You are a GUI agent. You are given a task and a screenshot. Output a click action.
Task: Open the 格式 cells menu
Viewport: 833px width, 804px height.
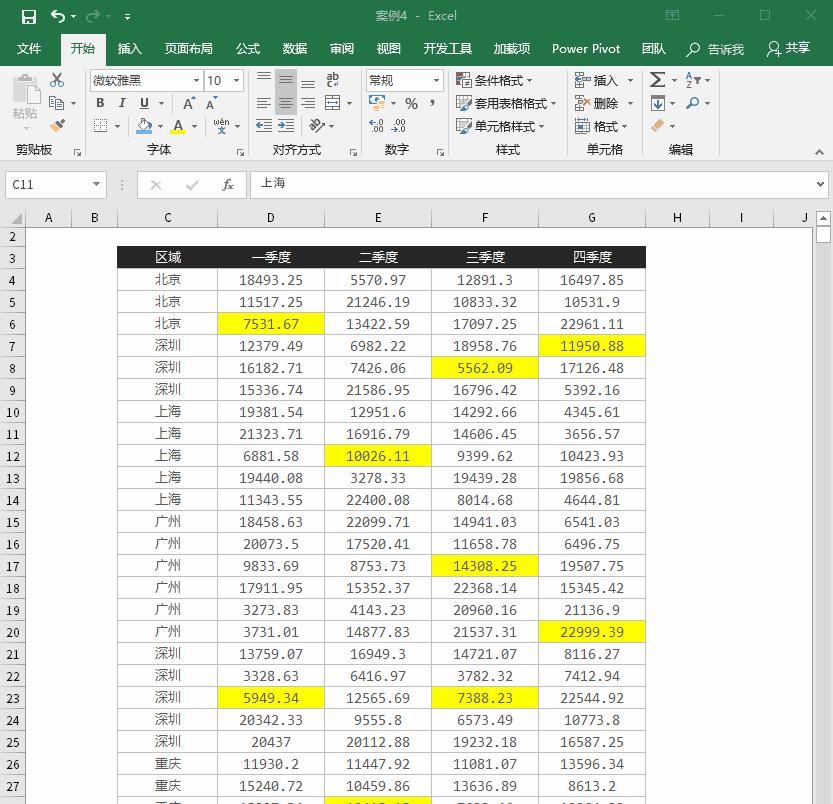[x=601, y=126]
